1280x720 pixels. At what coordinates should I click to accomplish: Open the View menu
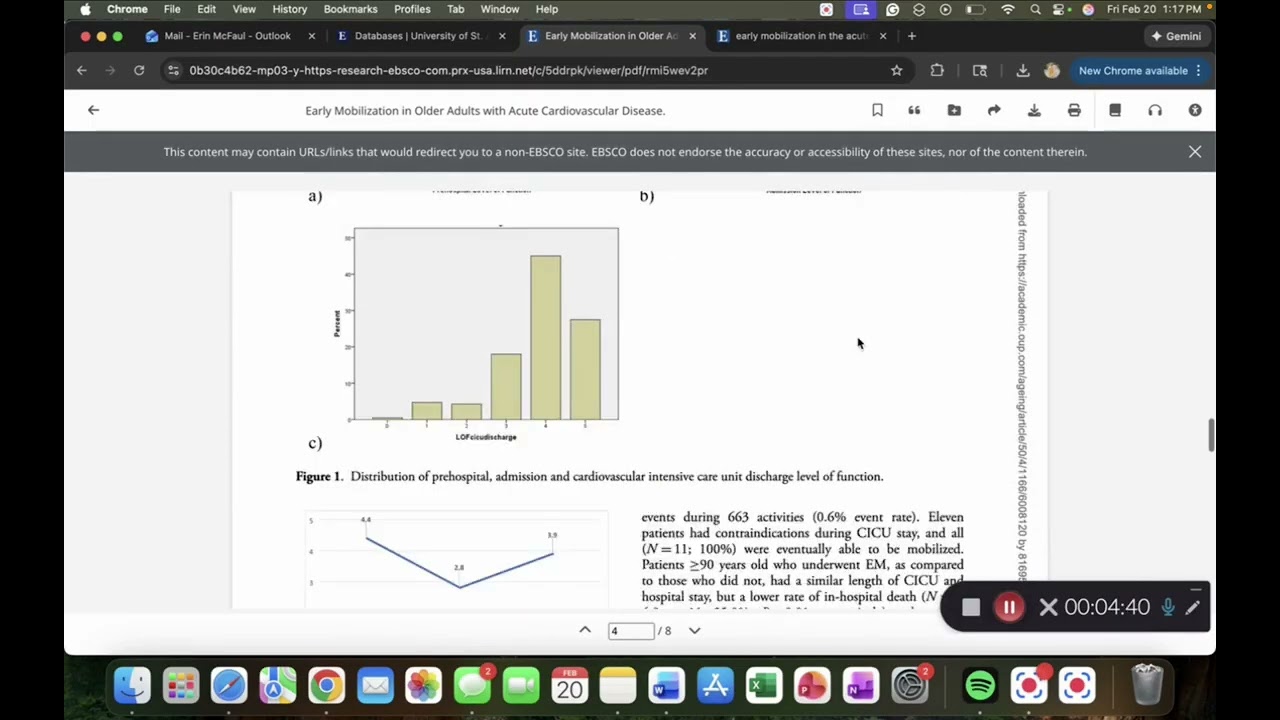tap(244, 9)
